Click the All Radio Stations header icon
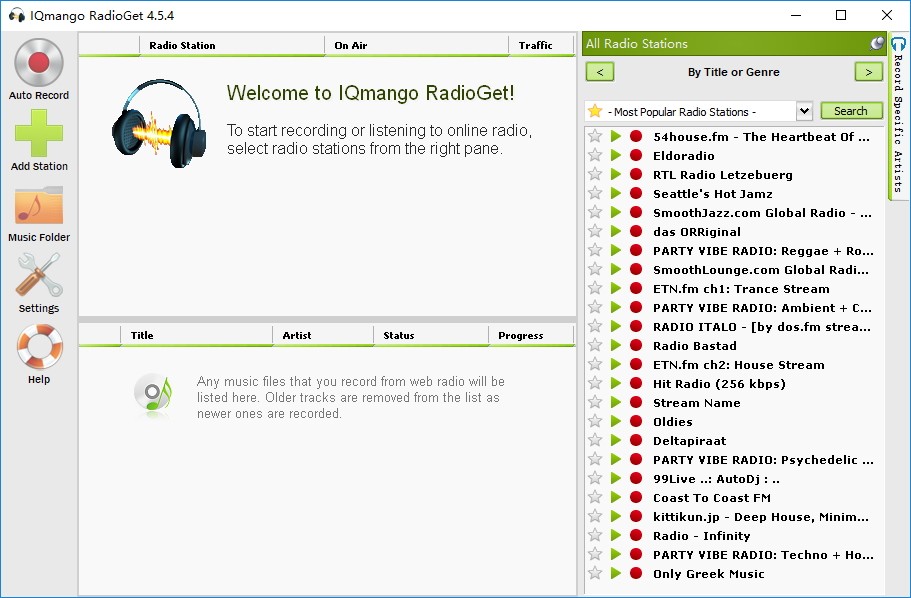911x598 pixels. [877, 44]
